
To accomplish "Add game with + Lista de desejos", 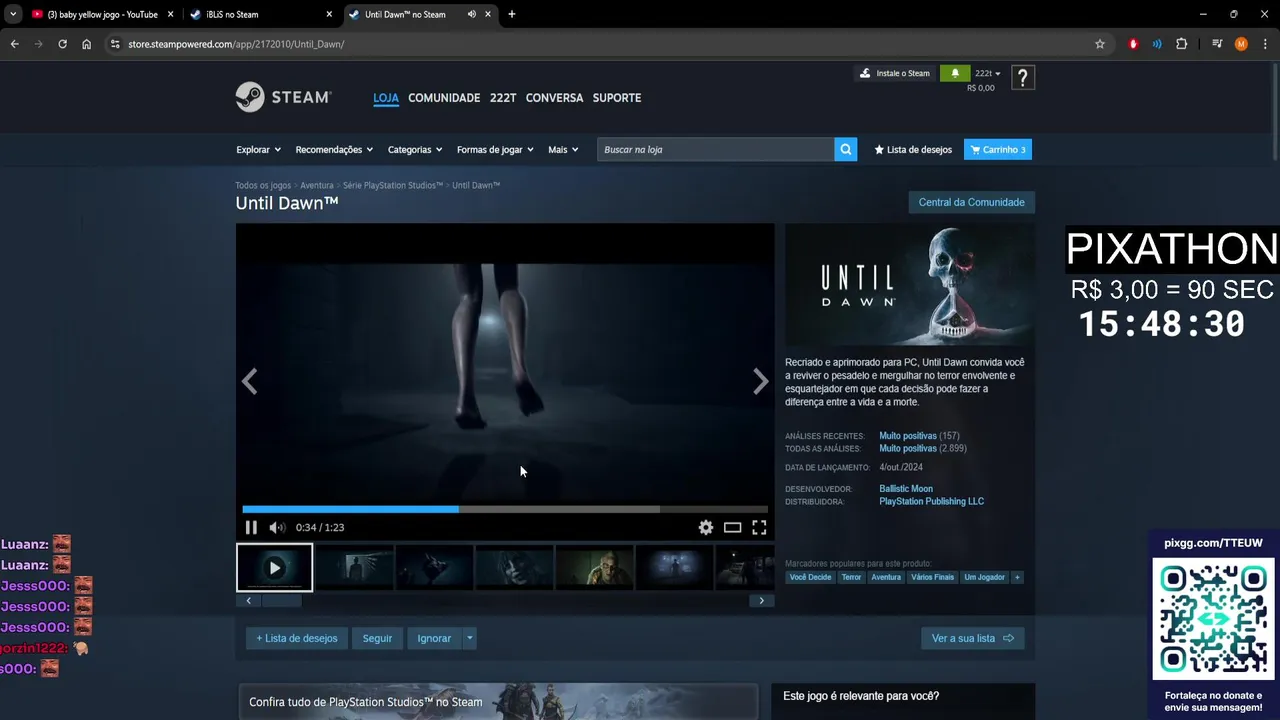I will [x=297, y=638].
